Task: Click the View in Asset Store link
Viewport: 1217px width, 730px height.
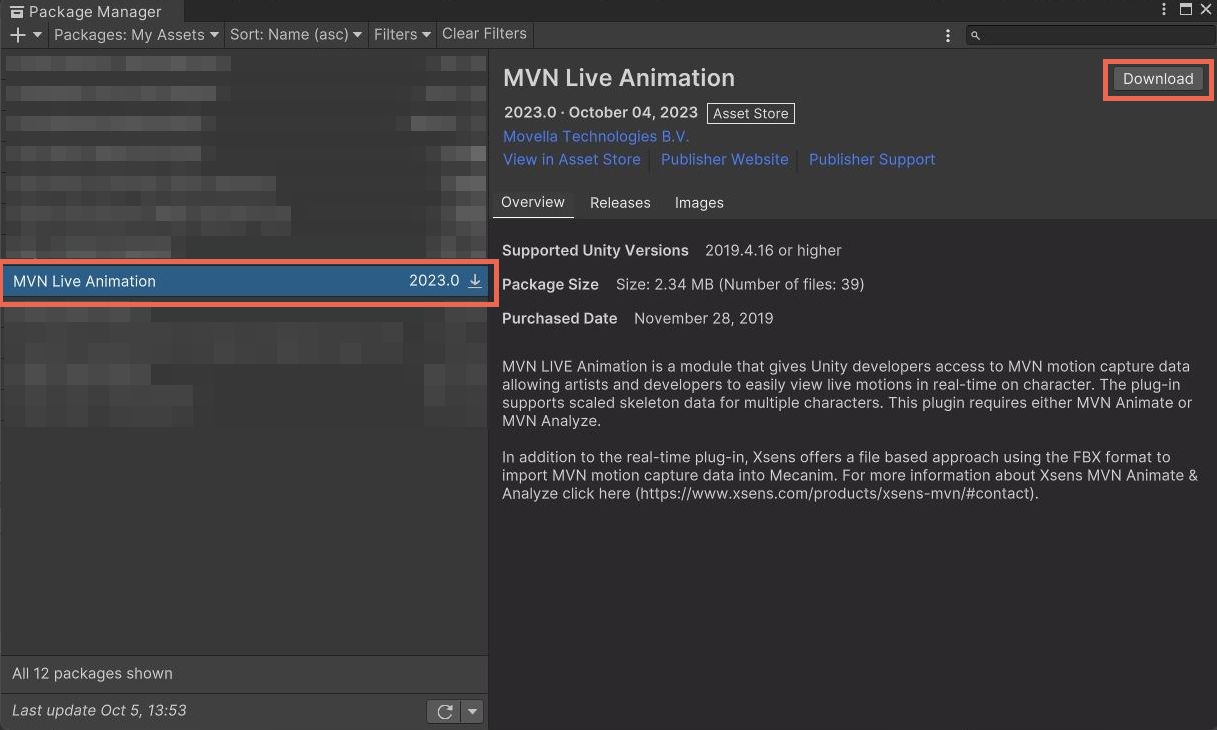Action: (571, 159)
